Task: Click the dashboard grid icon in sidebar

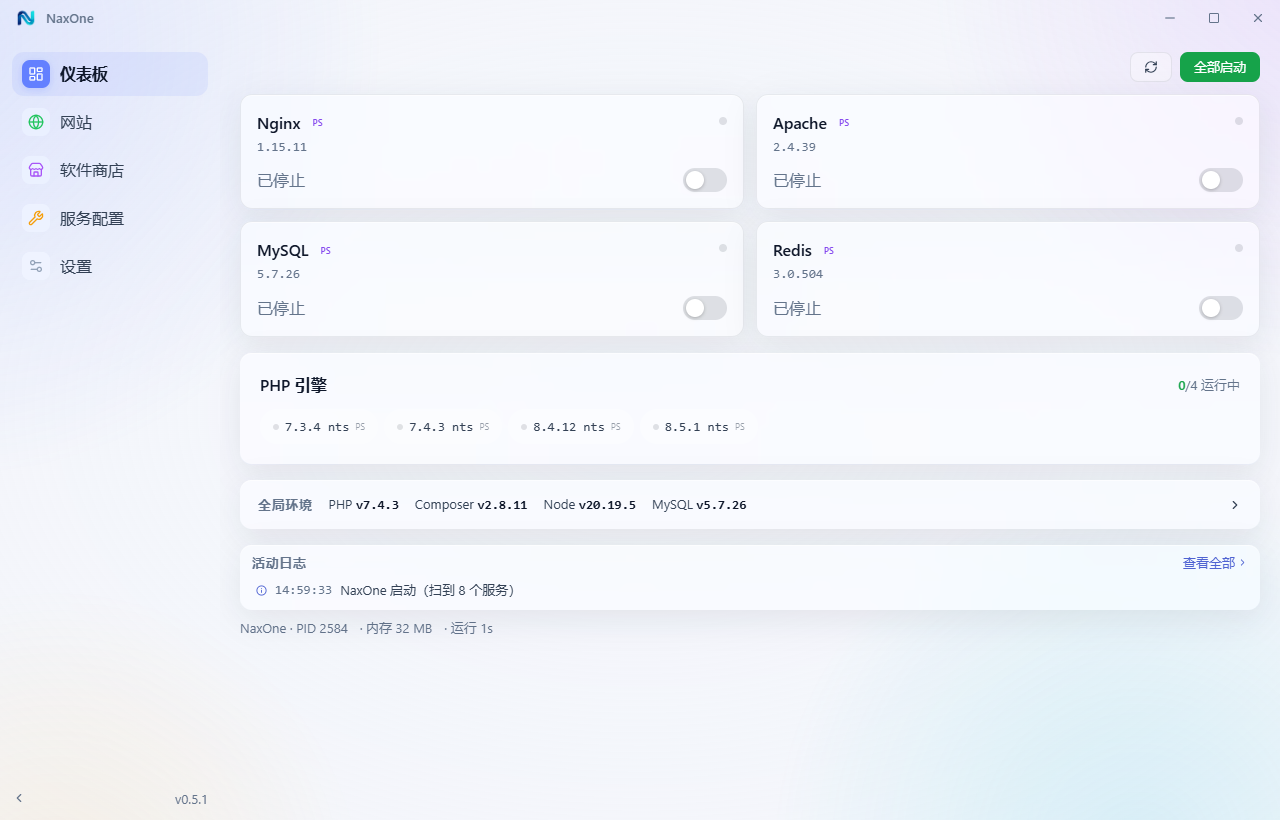Action: (x=36, y=74)
